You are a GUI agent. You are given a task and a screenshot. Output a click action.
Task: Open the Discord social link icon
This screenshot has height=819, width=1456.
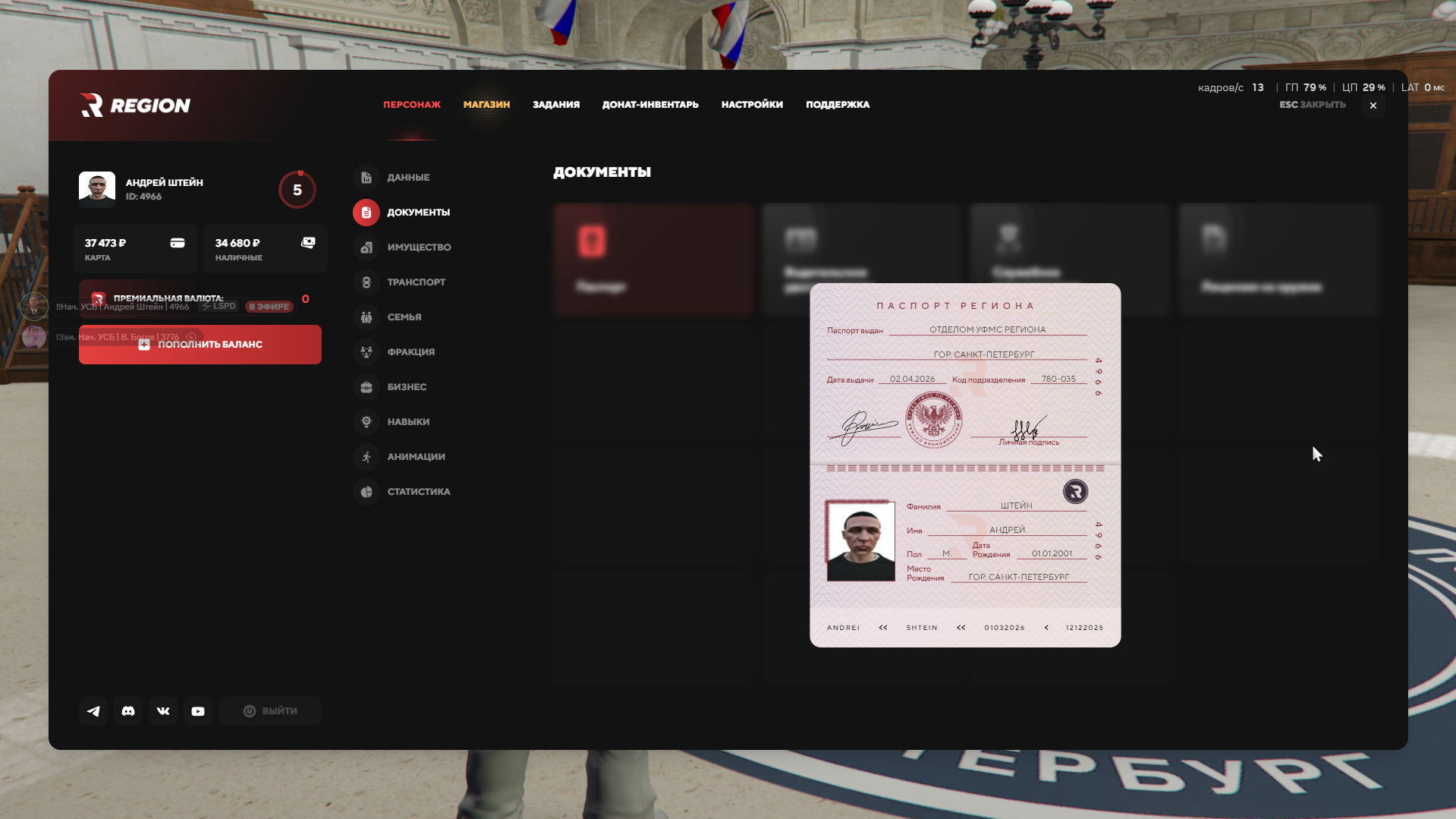pyautogui.click(x=128, y=711)
